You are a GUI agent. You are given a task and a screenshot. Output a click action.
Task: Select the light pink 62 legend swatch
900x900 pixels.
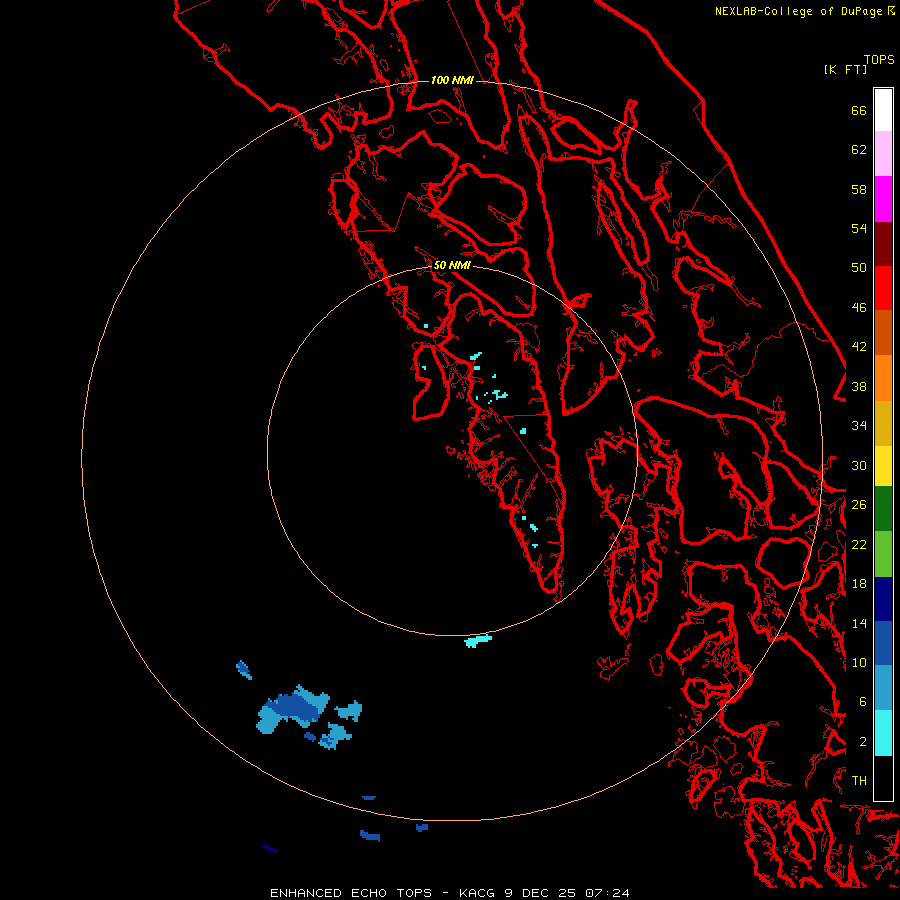(x=883, y=154)
